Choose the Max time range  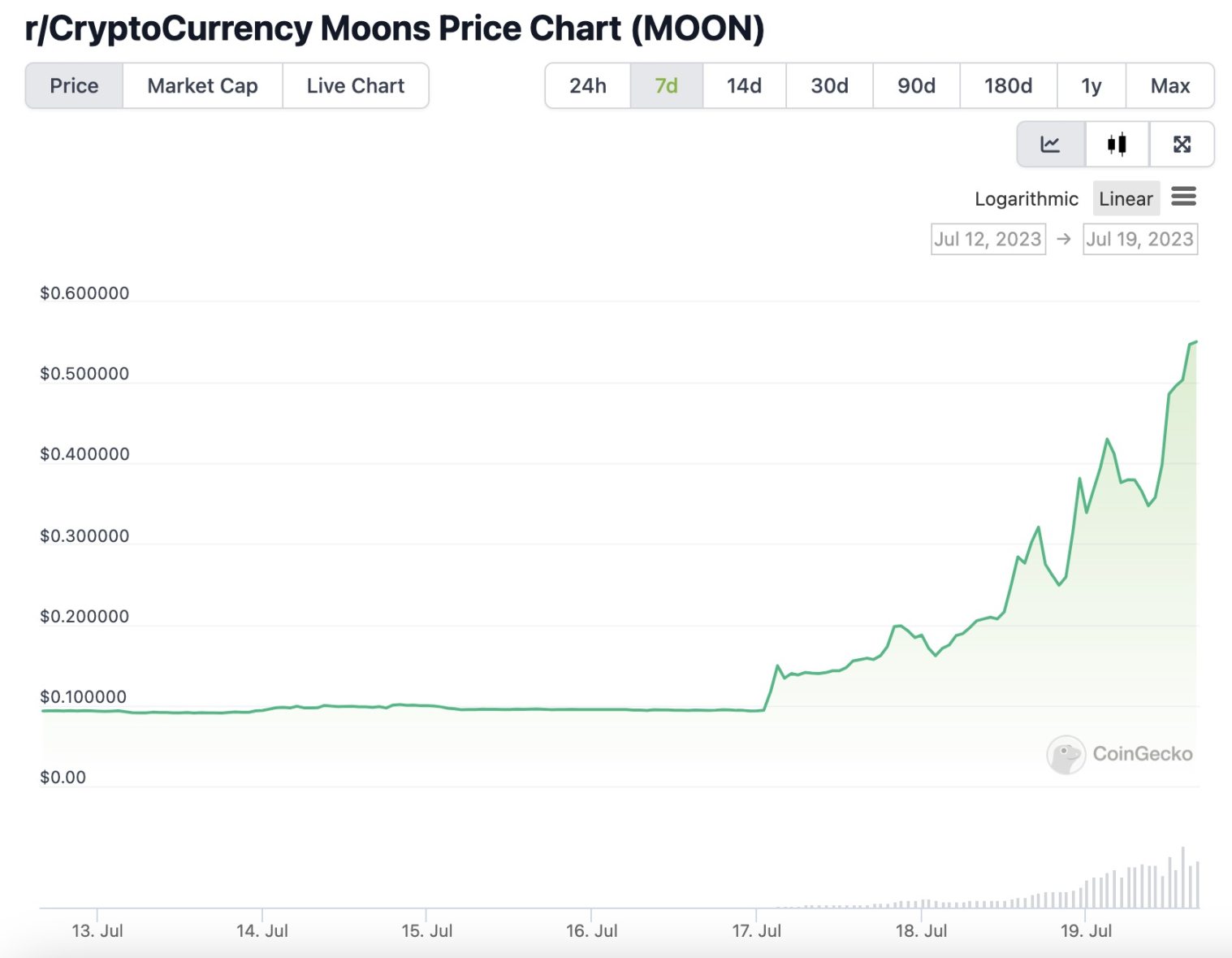pos(1169,85)
